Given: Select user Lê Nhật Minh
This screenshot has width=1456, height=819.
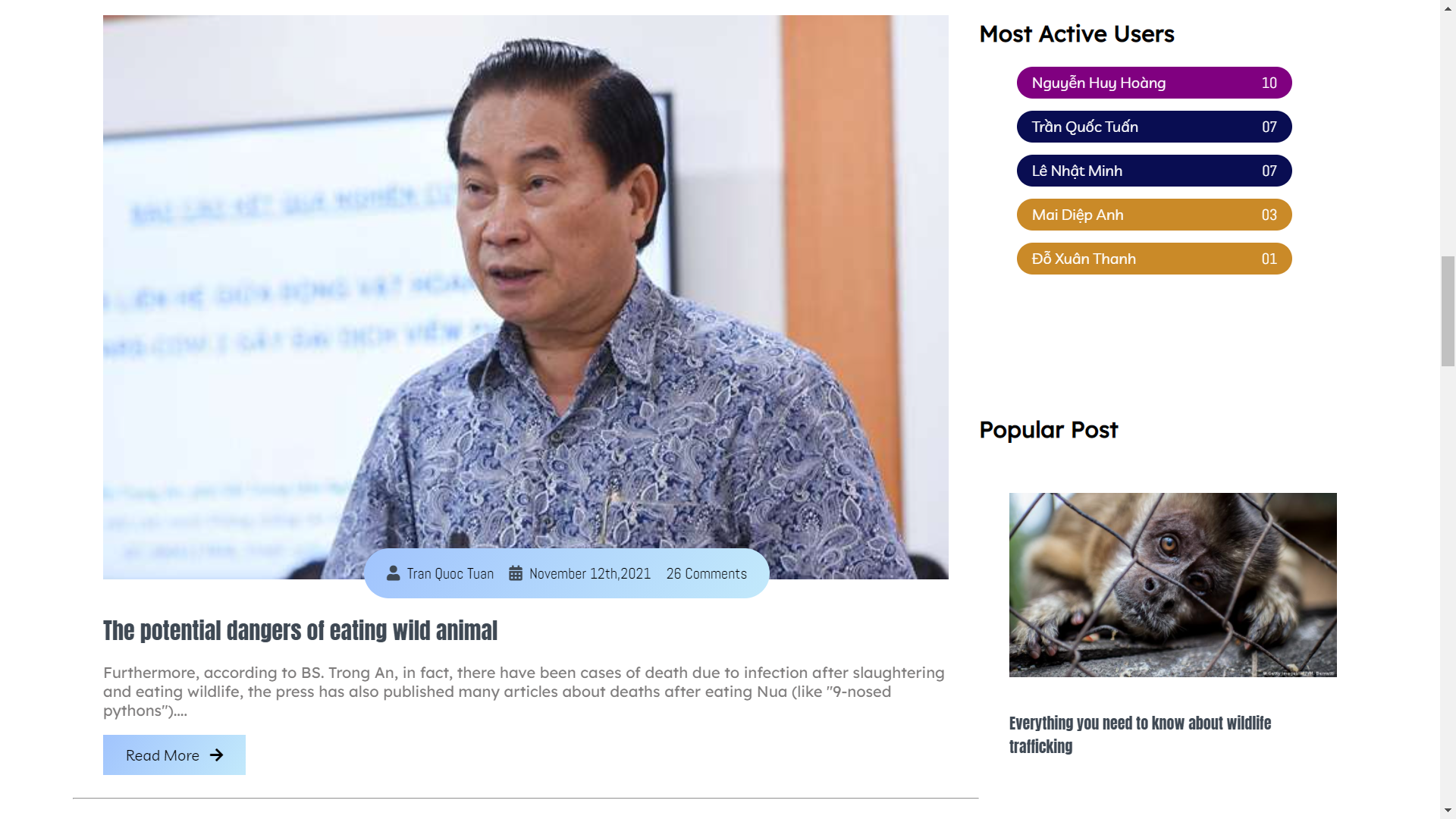Looking at the screenshot, I should click(1154, 171).
